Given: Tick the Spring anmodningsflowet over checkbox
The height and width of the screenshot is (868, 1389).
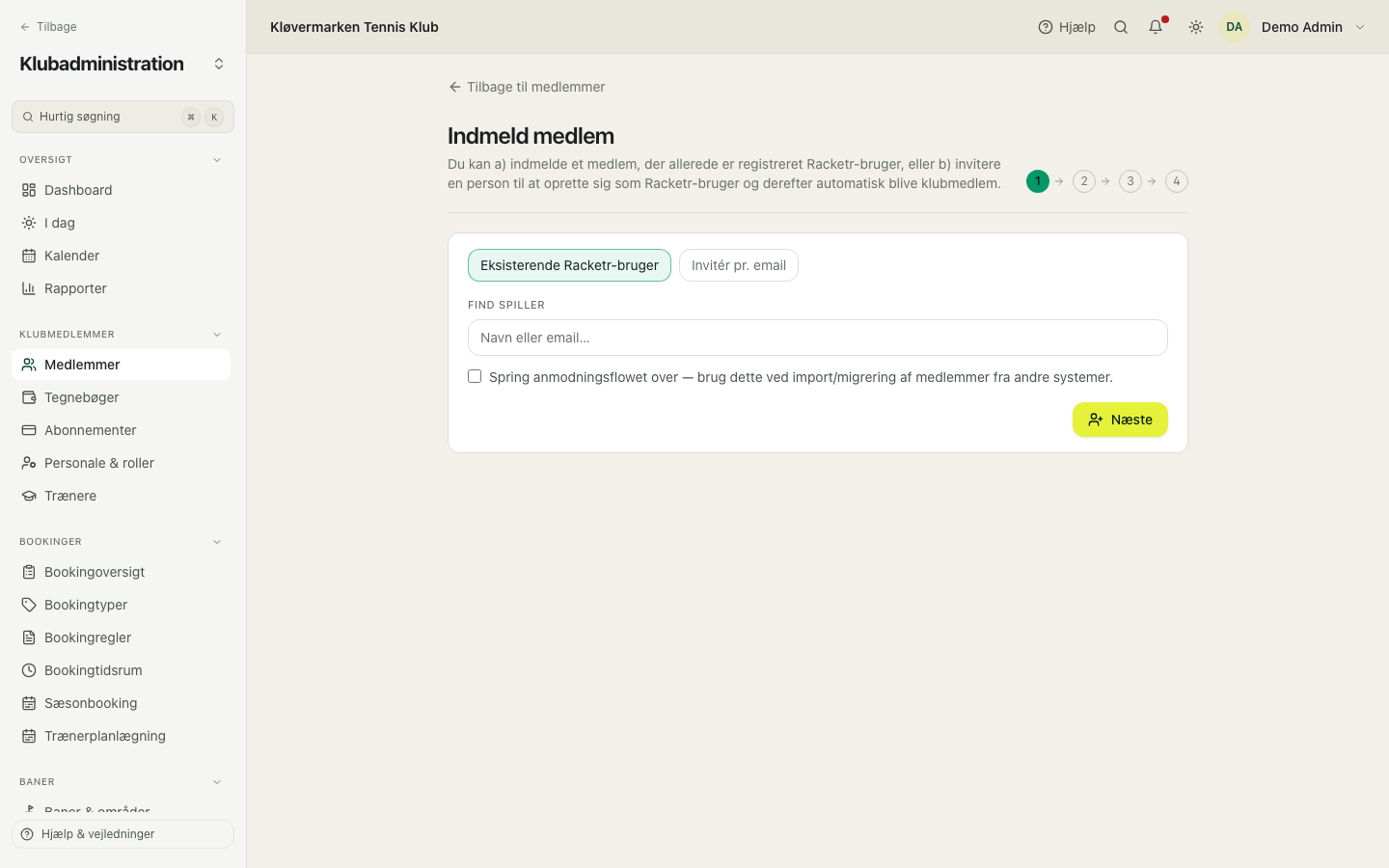Looking at the screenshot, I should pyautogui.click(x=475, y=376).
